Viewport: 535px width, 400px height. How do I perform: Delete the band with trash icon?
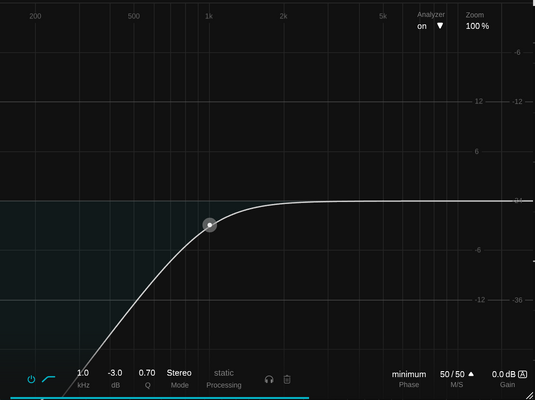pyautogui.click(x=287, y=379)
